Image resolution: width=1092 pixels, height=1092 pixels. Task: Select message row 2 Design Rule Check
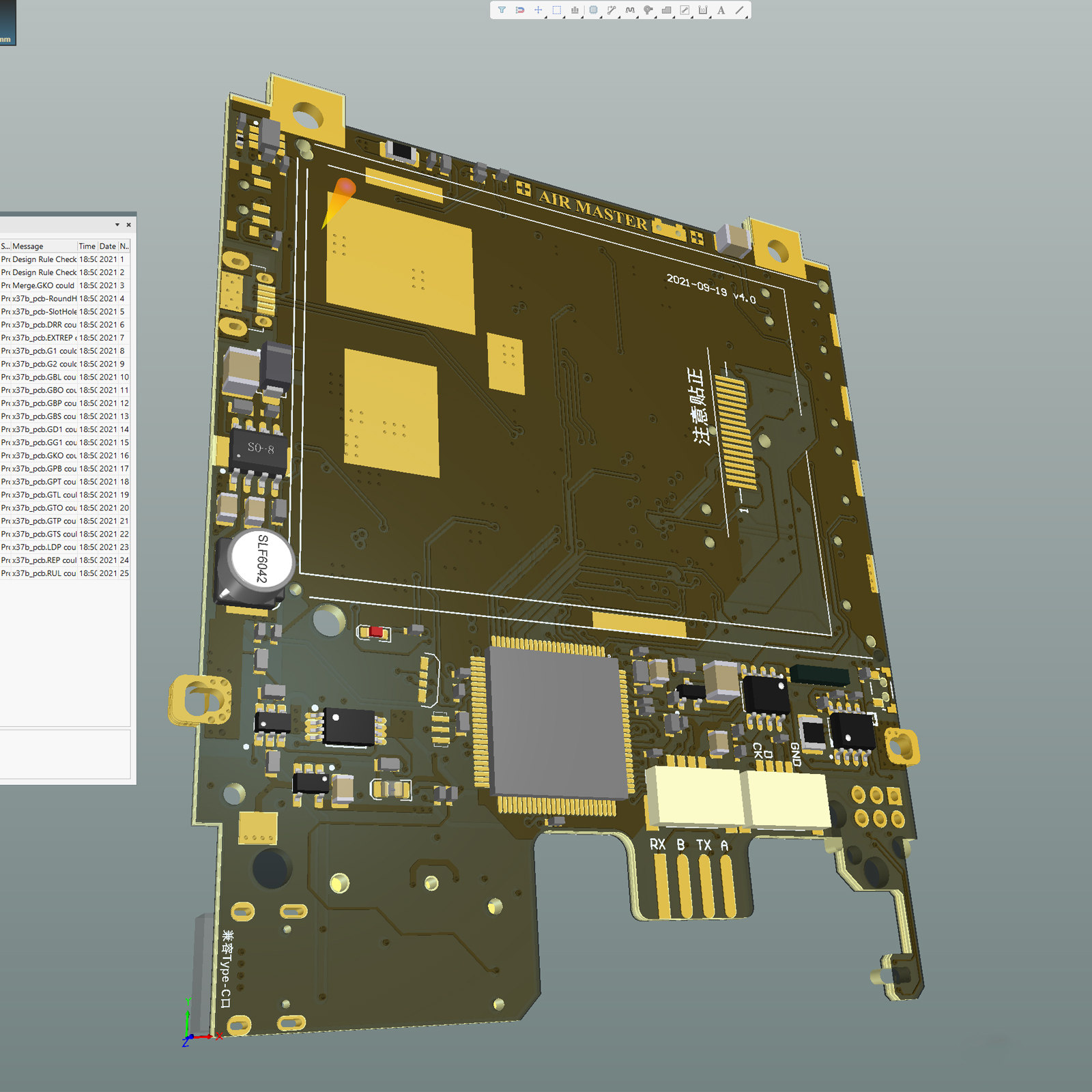(65, 272)
